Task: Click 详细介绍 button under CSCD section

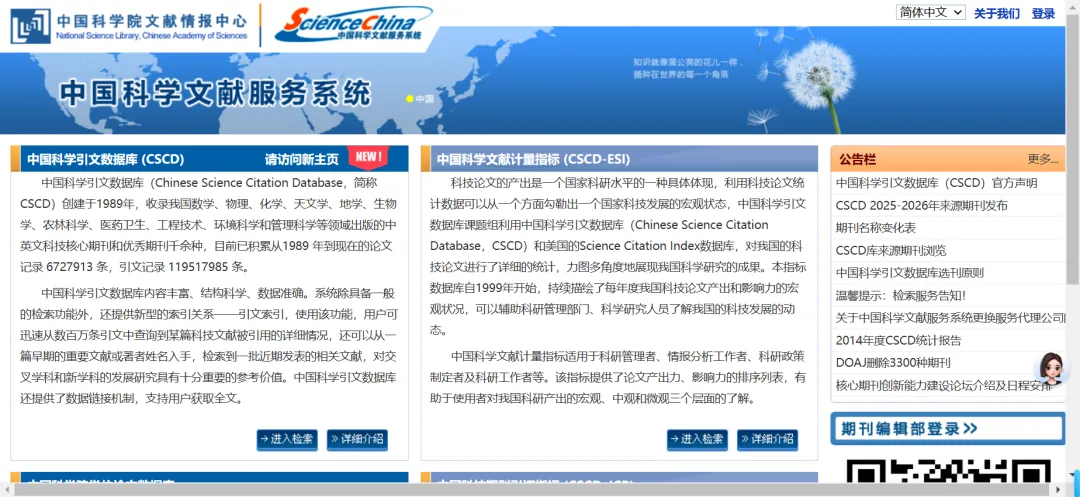Action: coord(357,439)
